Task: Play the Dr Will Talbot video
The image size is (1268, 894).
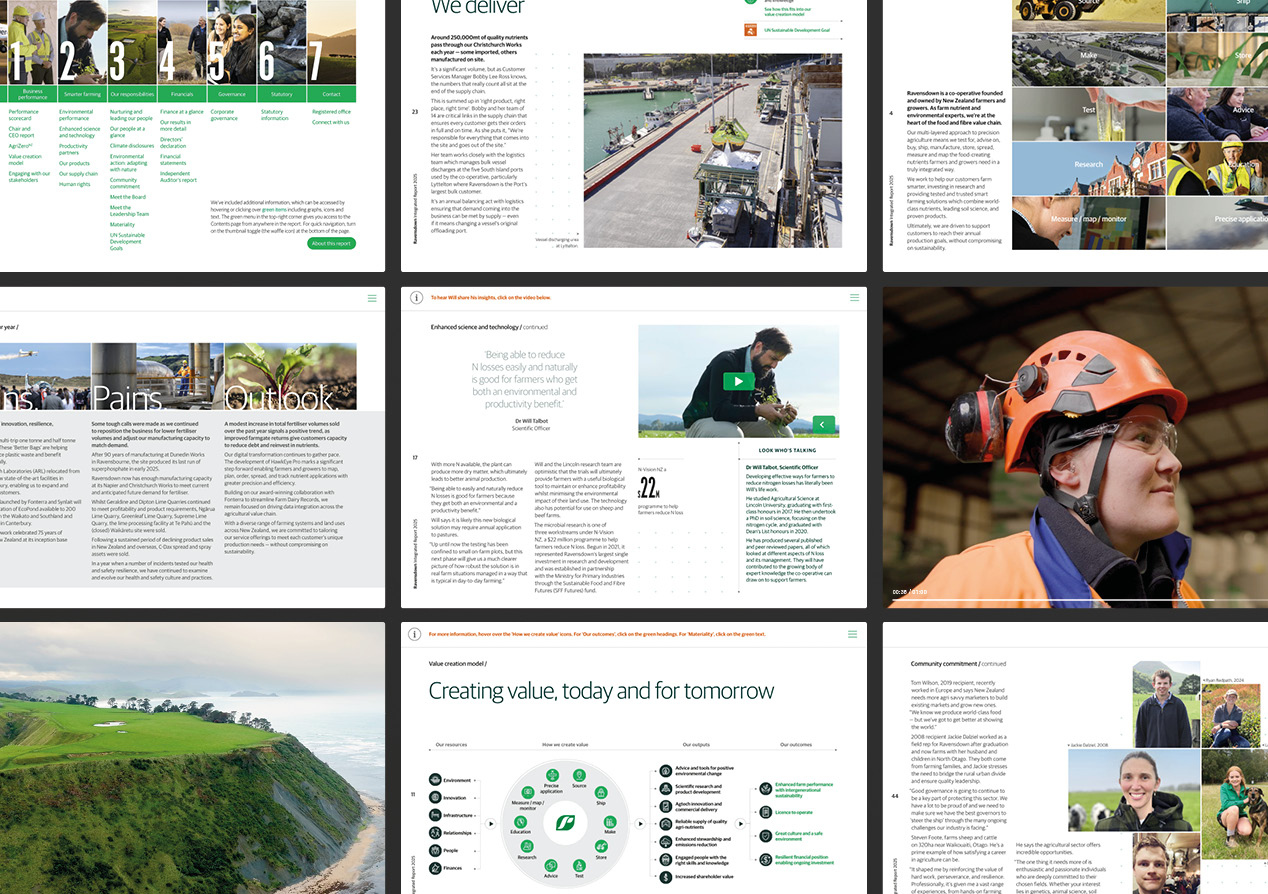Action: 738,381
